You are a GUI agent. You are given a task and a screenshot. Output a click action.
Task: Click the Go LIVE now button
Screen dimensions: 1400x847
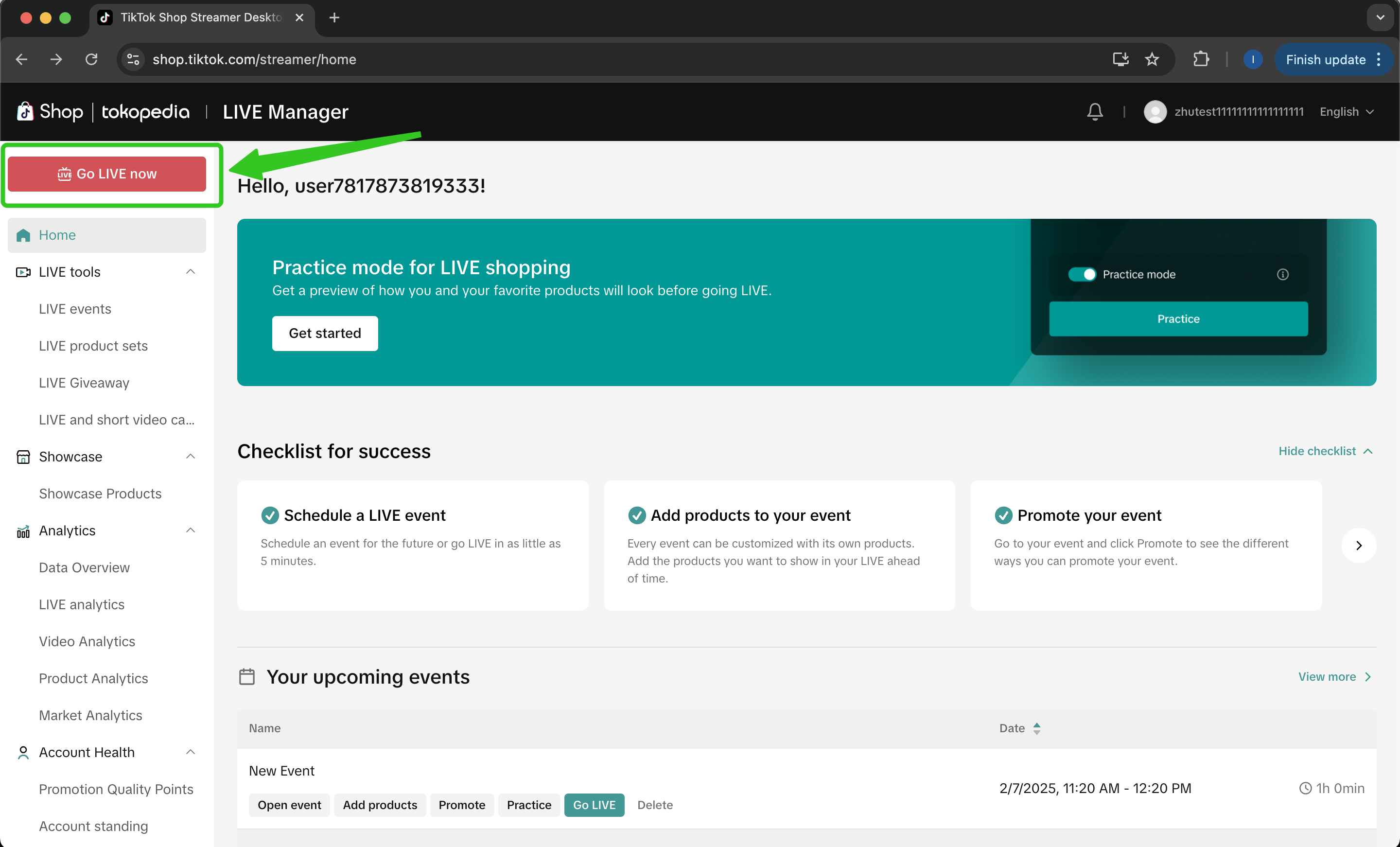pos(107,174)
